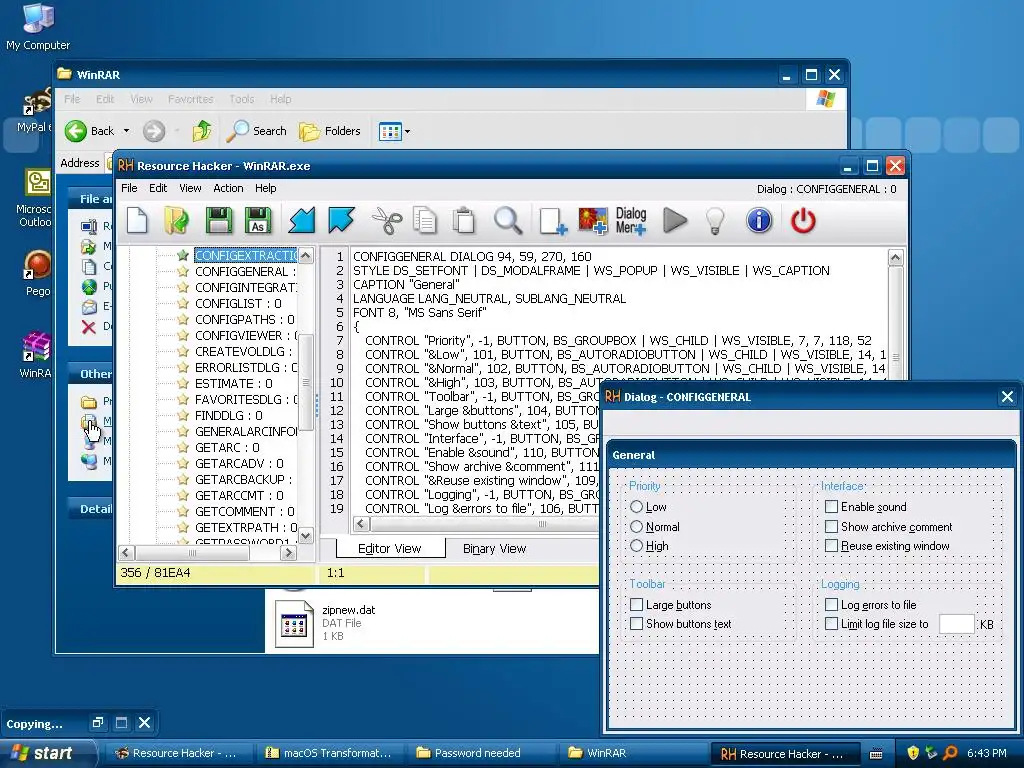
Task: Check Limit log file size to checkbox
Action: coord(831,624)
